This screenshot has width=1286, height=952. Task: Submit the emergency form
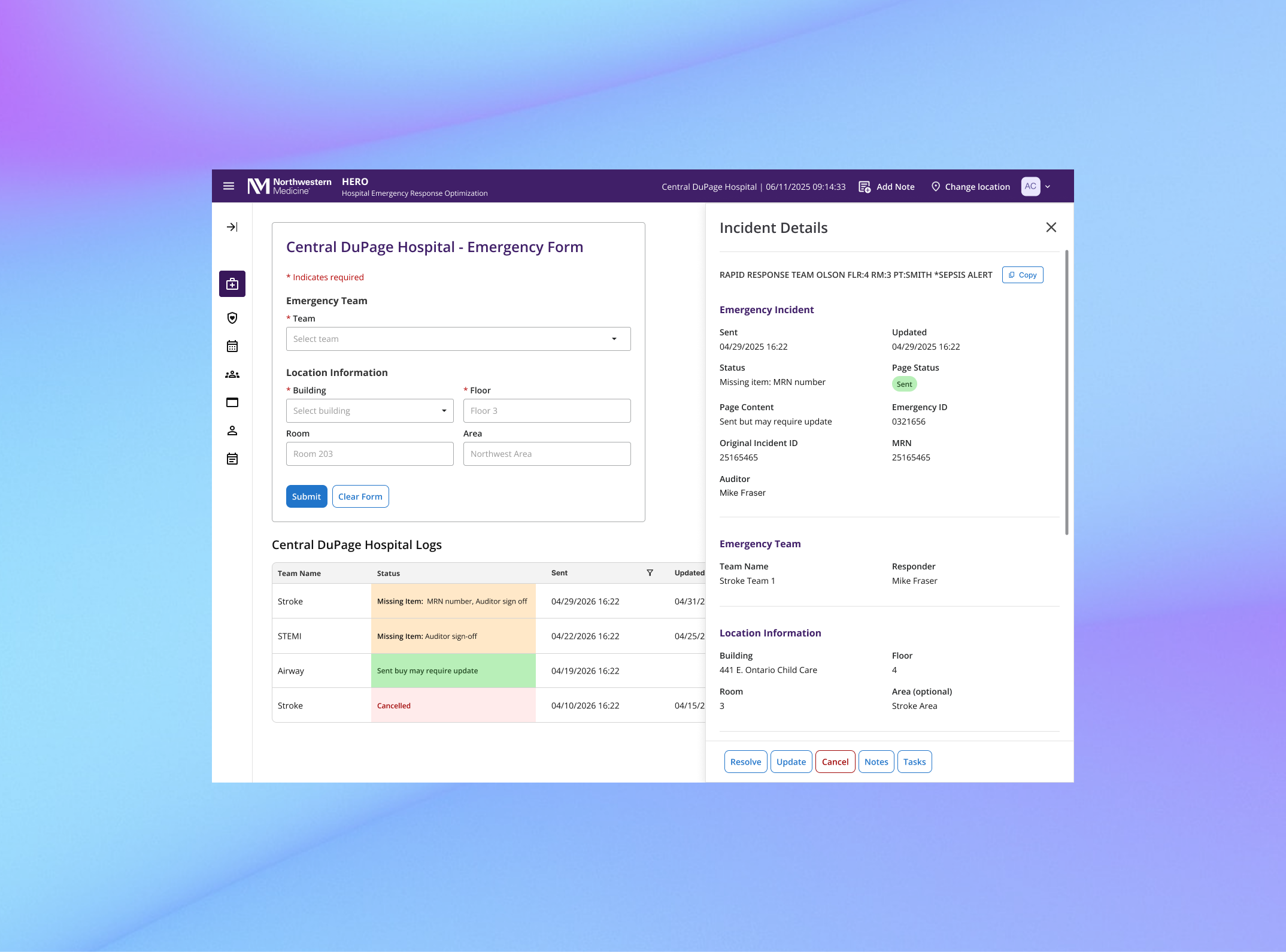tap(307, 496)
